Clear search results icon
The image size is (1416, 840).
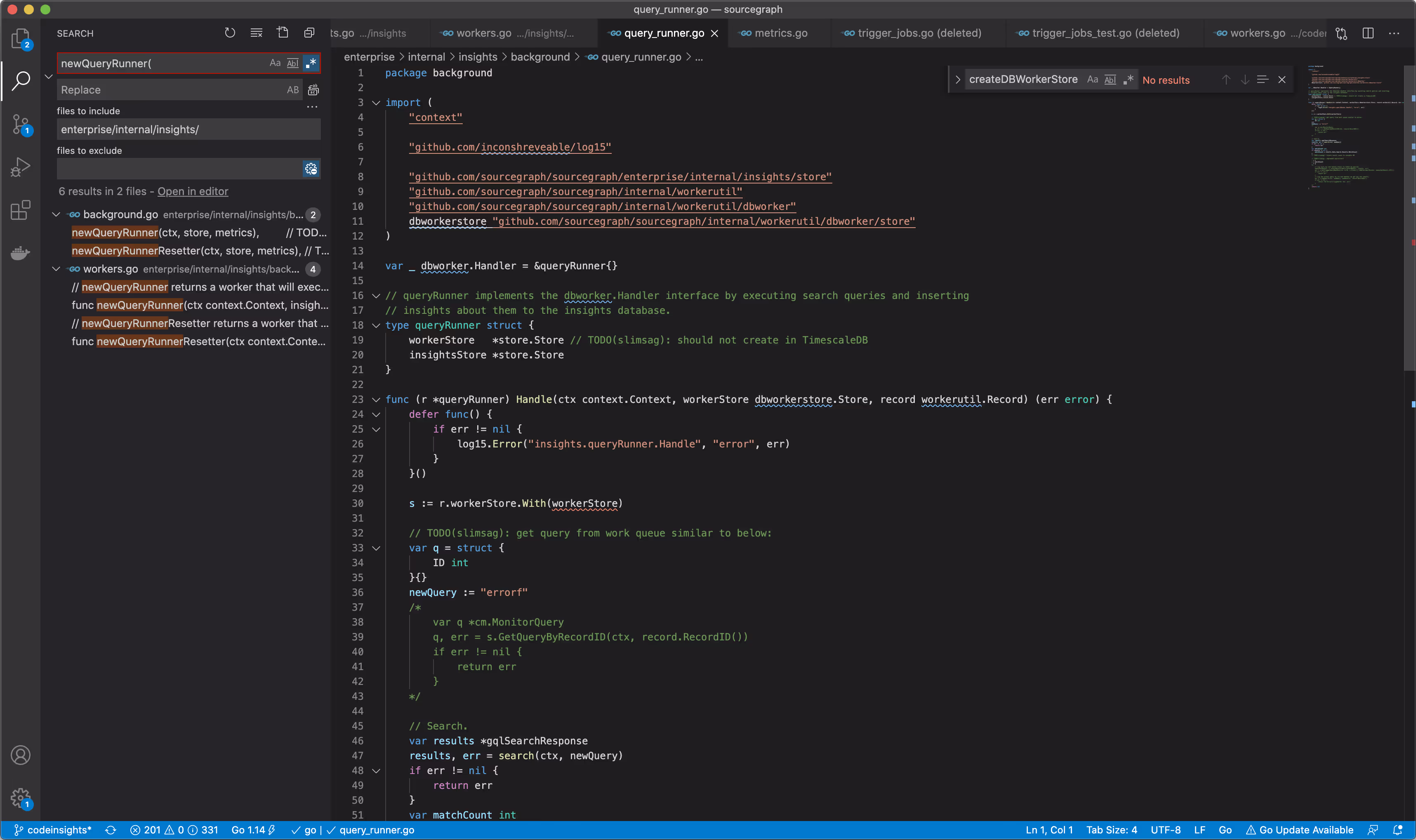click(x=257, y=33)
